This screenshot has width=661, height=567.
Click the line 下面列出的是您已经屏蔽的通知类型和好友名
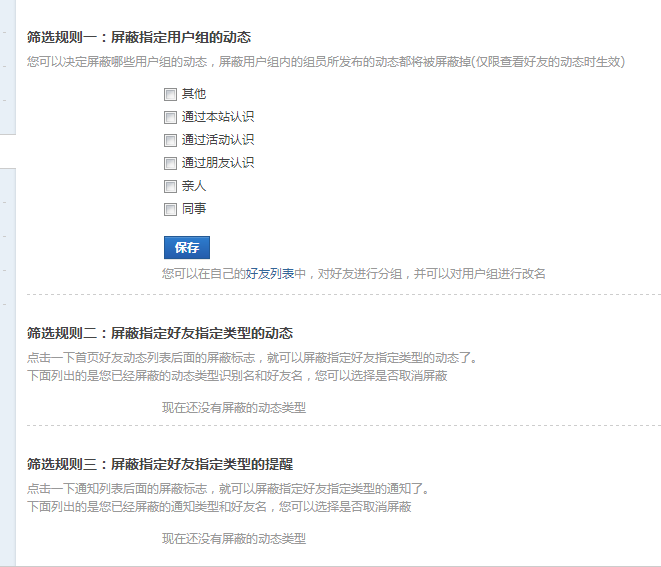219,507
